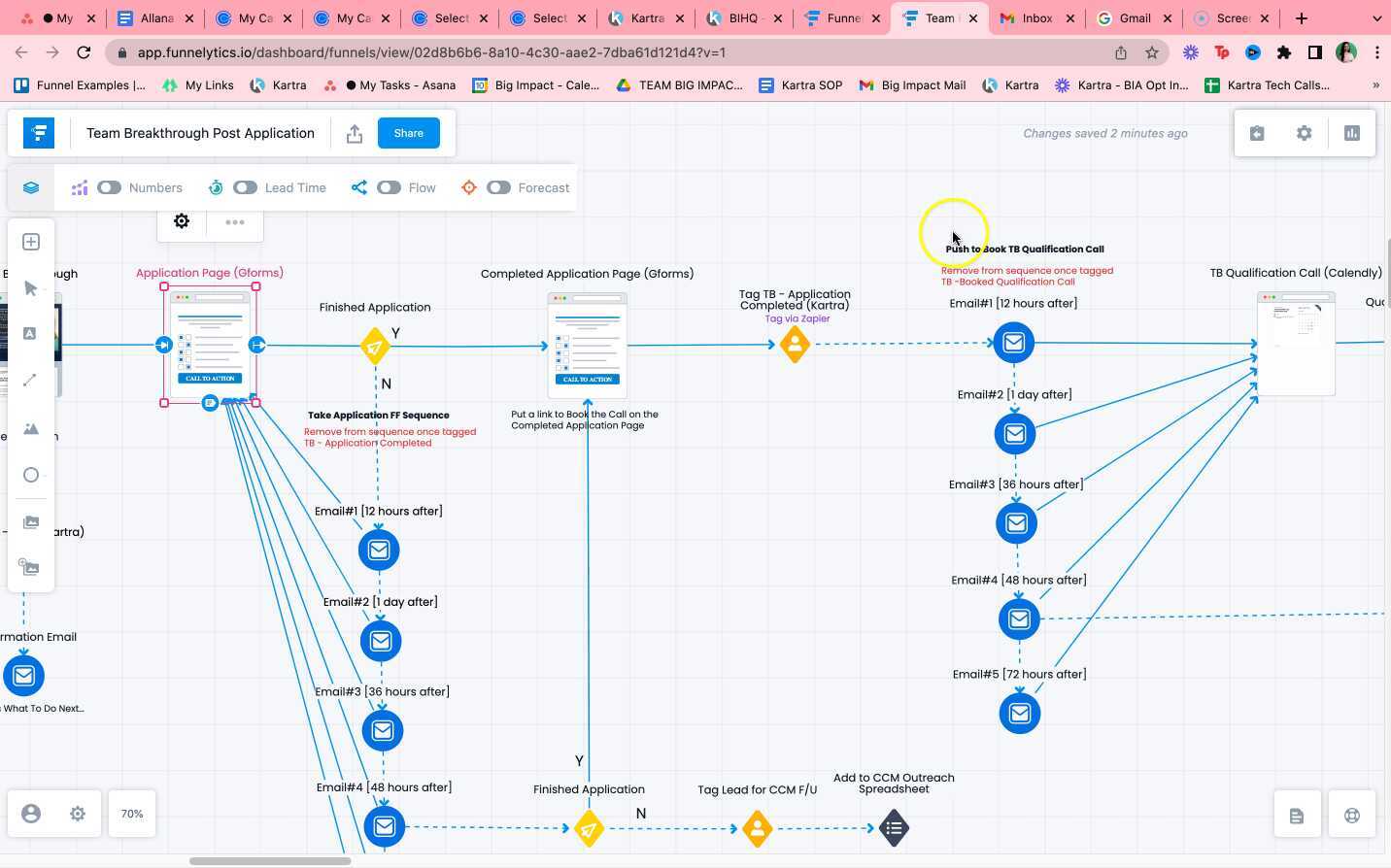Select the circle shape tool
This screenshot has height=868, width=1391.
(30, 475)
